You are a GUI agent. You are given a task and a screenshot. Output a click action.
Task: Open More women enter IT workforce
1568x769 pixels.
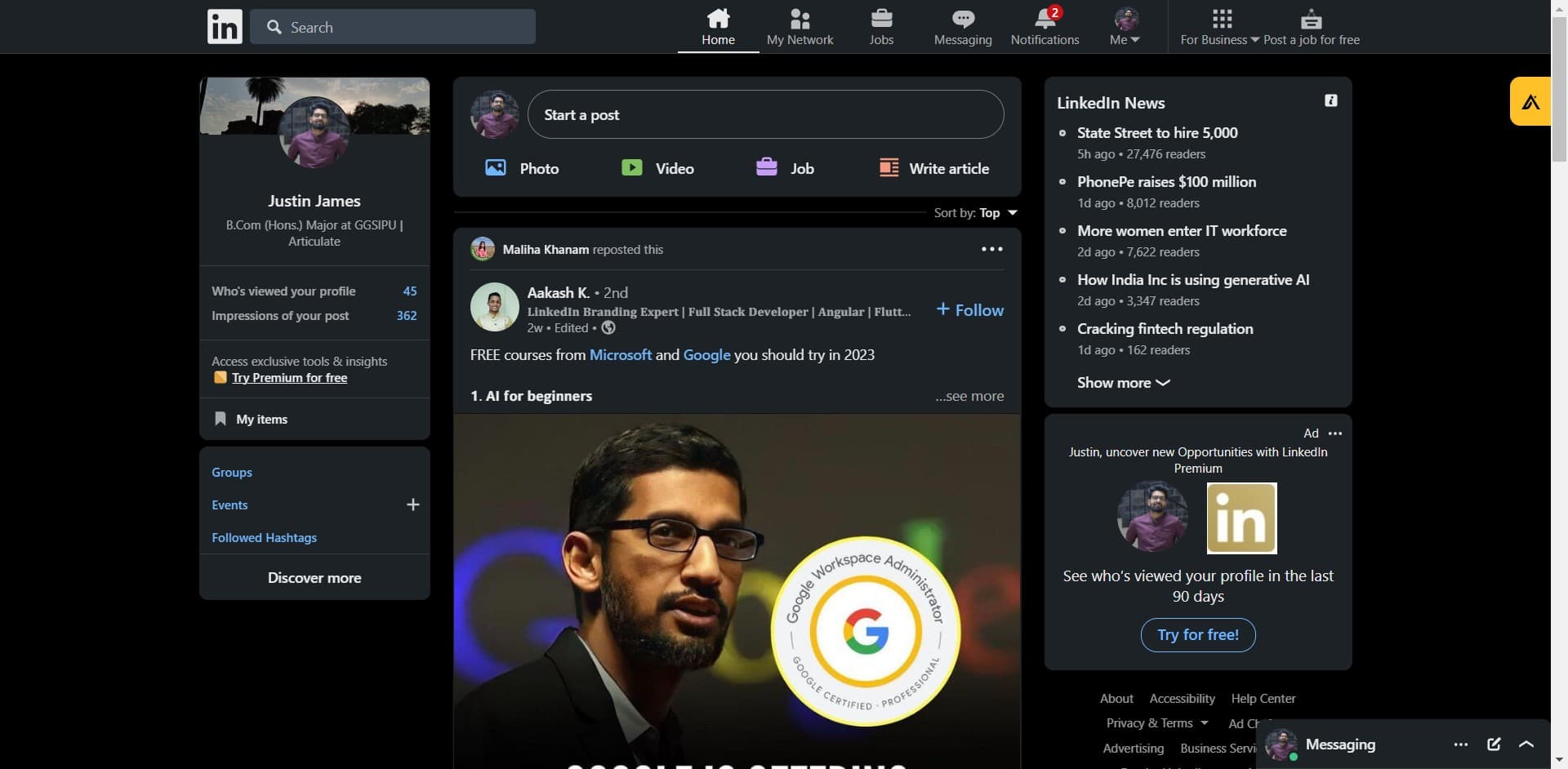click(1182, 231)
